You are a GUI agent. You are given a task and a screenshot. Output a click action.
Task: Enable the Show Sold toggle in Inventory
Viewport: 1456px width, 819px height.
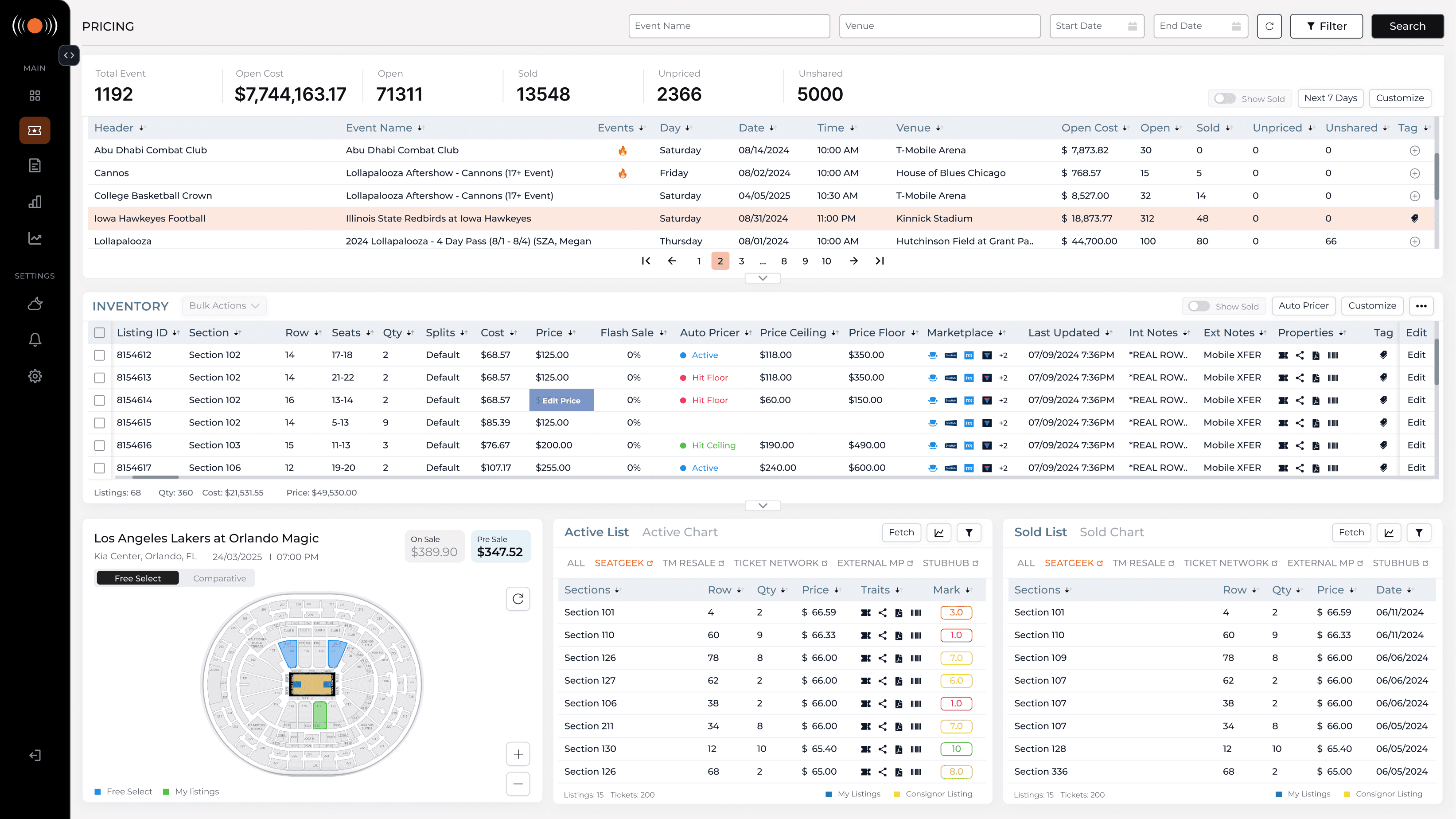tap(1198, 306)
